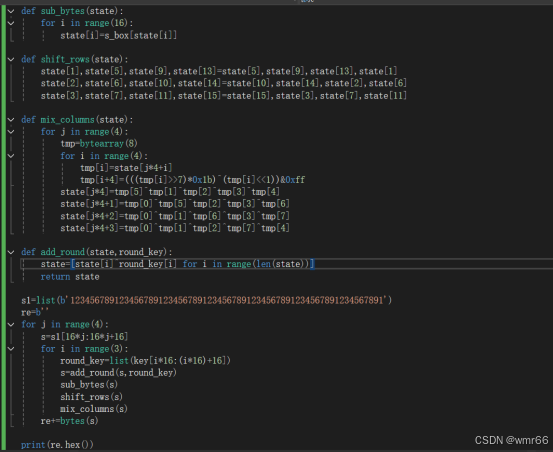Image resolution: width=553 pixels, height=452 pixels.
Task: Collapse the fold arrow beside for i in range(16)
Action: click(11, 23)
